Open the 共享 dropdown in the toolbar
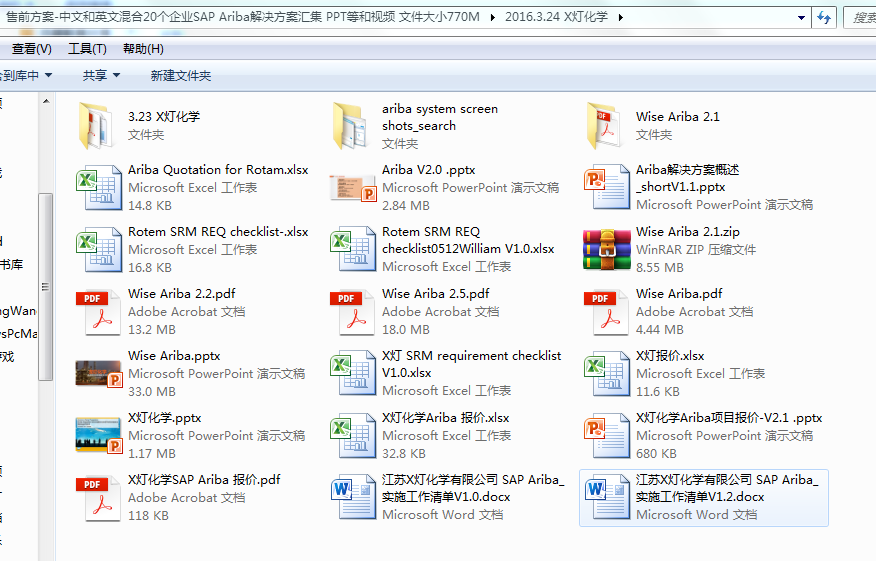876x561 pixels. (101, 75)
